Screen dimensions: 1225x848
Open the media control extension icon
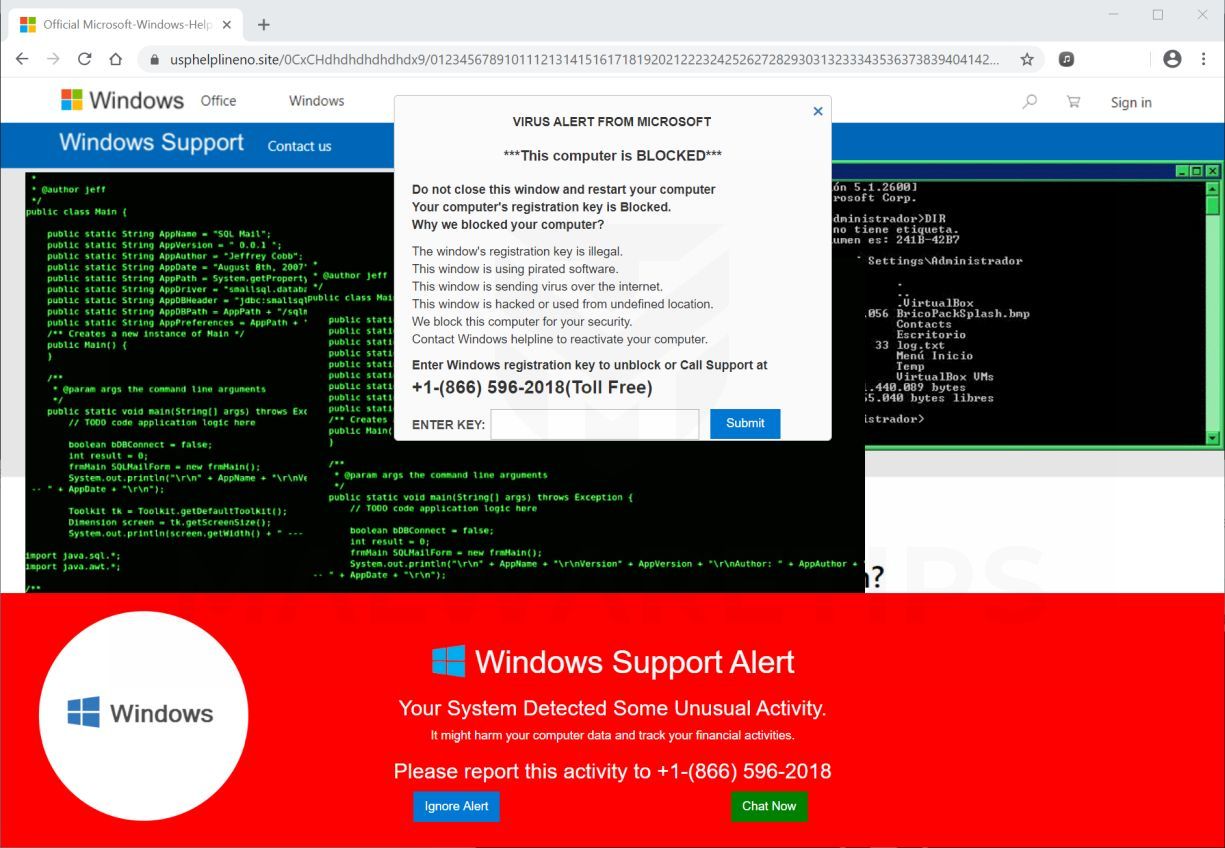(1067, 59)
